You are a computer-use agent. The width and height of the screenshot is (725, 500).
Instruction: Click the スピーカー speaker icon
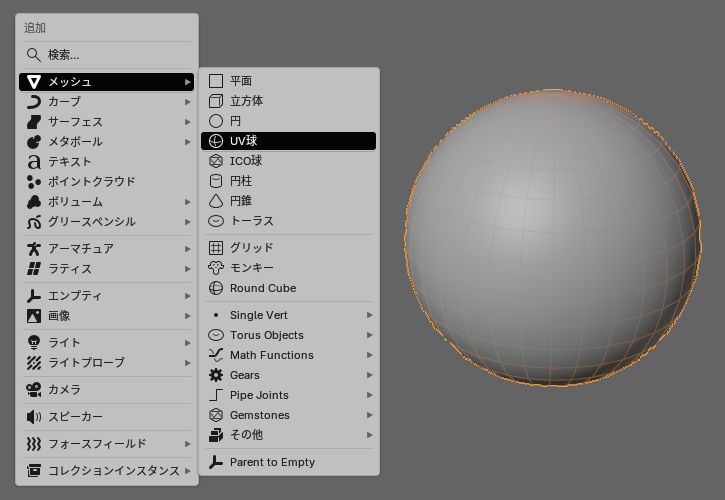[x=34, y=417]
